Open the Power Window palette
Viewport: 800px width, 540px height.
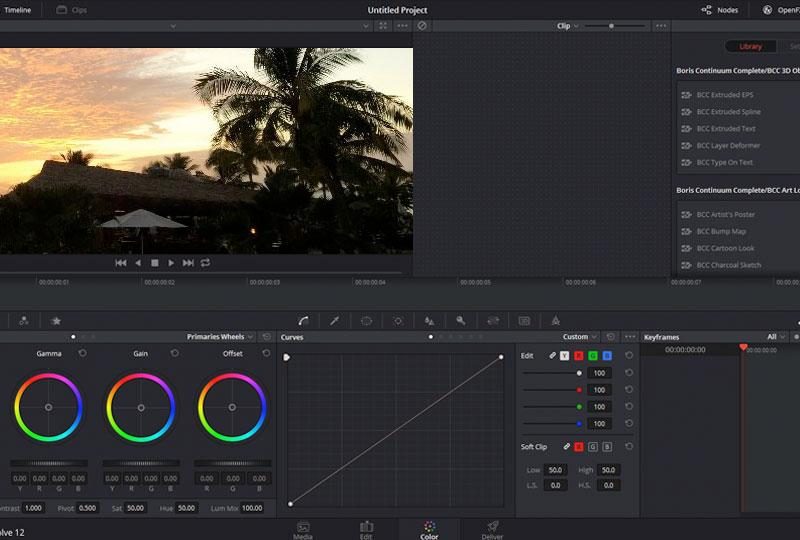coord(366,321)
